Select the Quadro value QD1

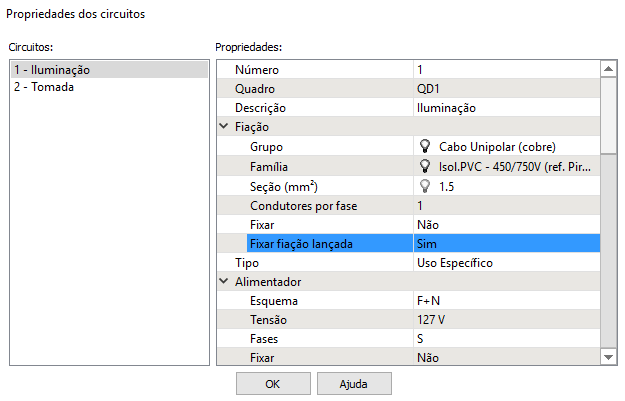[x=505, y=89]
